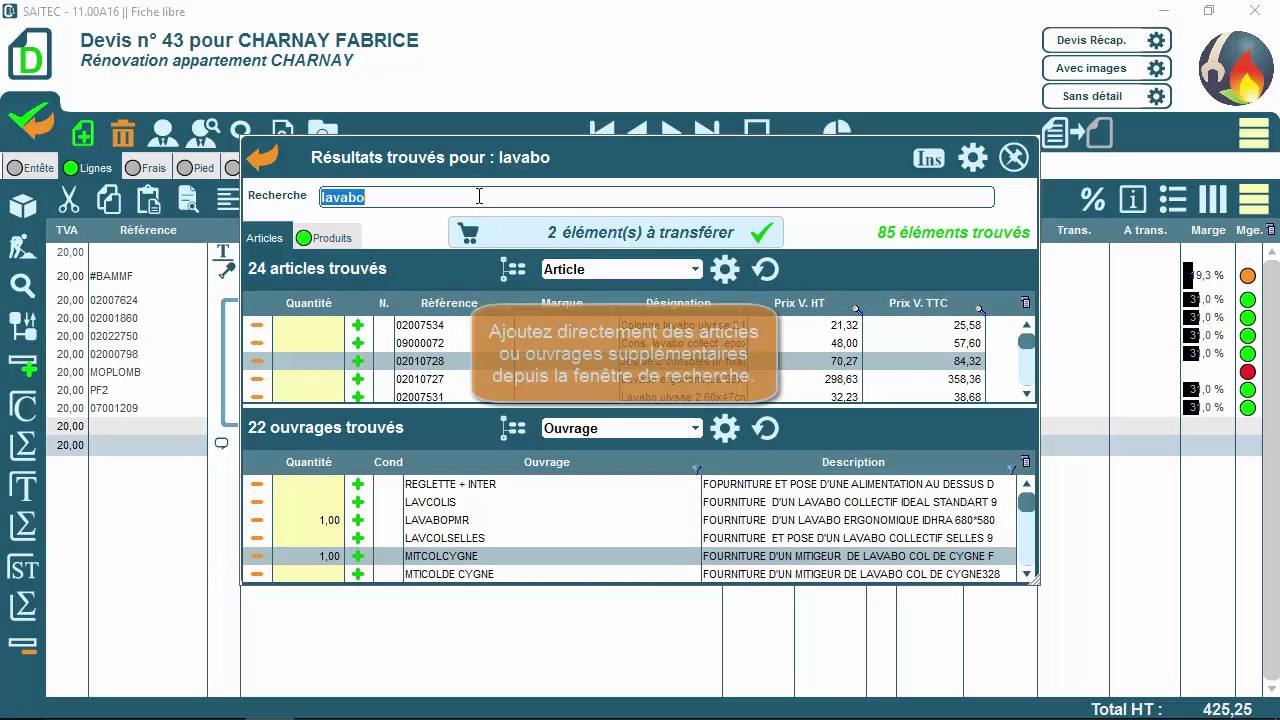1280x720 pixels.
Task: Add quantity plus for MITCOLCYGNE row
Action: [358, 556]
